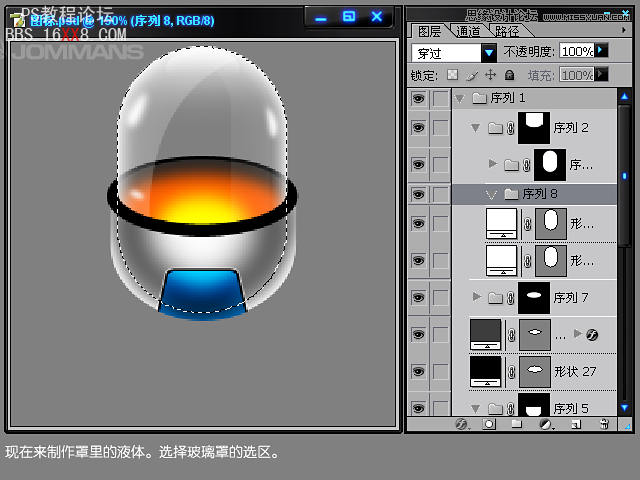Hide the 形状 27 layer eye icon
The width and height of the screenshot is (640, 480).
pyautogui.click(x=418, y=372)
